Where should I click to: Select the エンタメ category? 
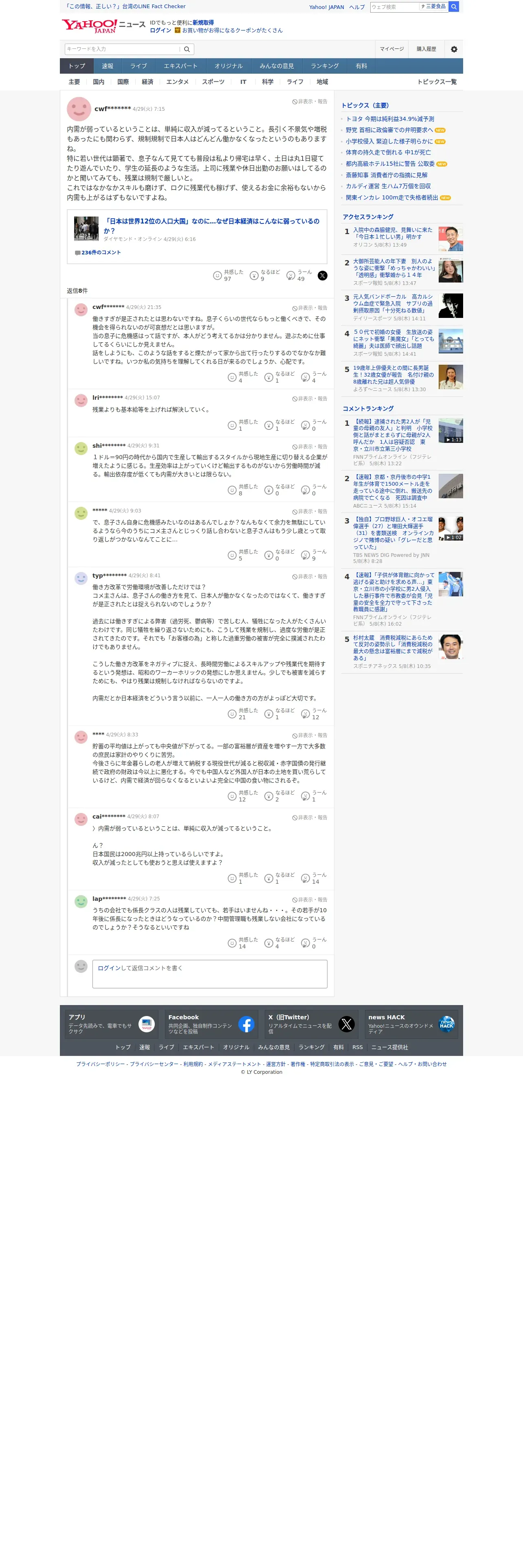(177, 82)
